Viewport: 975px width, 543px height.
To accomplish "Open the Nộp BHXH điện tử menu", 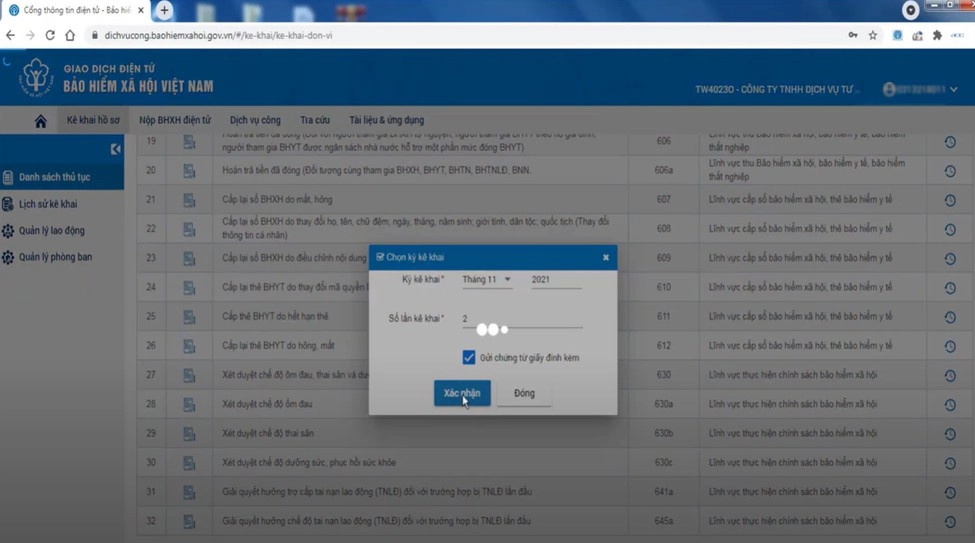I will pyautogui.click(x=175, y=120).
